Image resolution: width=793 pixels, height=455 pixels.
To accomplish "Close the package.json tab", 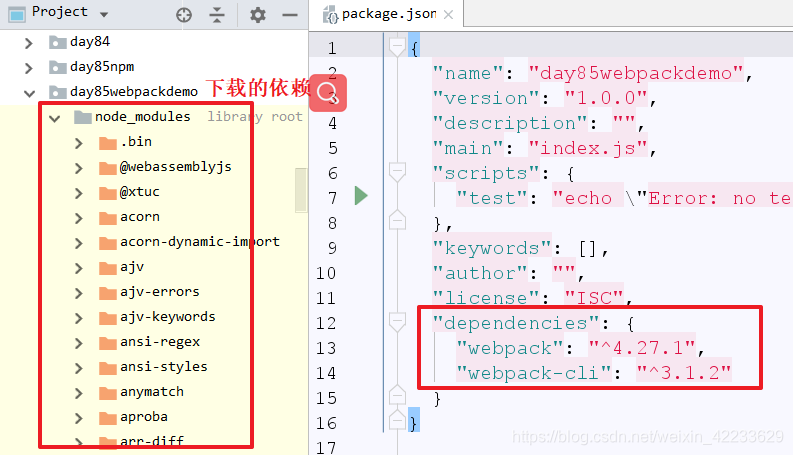I will point(448,15).
